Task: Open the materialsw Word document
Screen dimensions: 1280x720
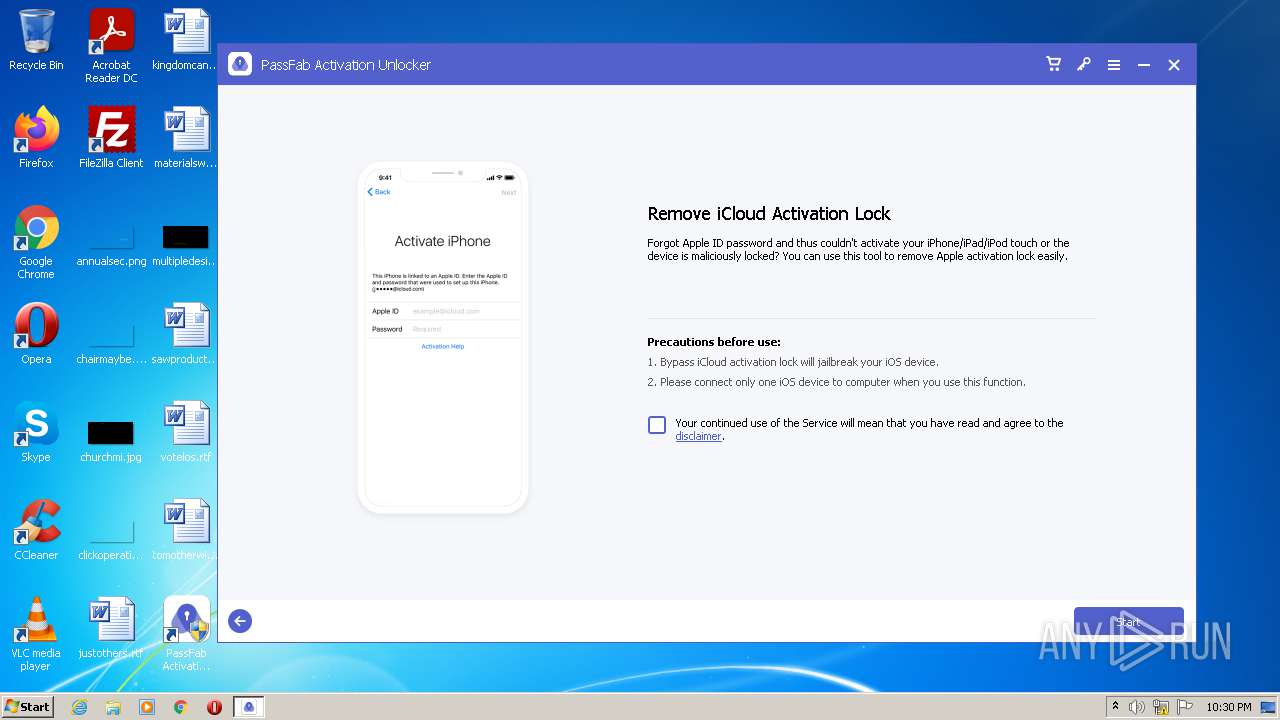Action: pos(186,138)
